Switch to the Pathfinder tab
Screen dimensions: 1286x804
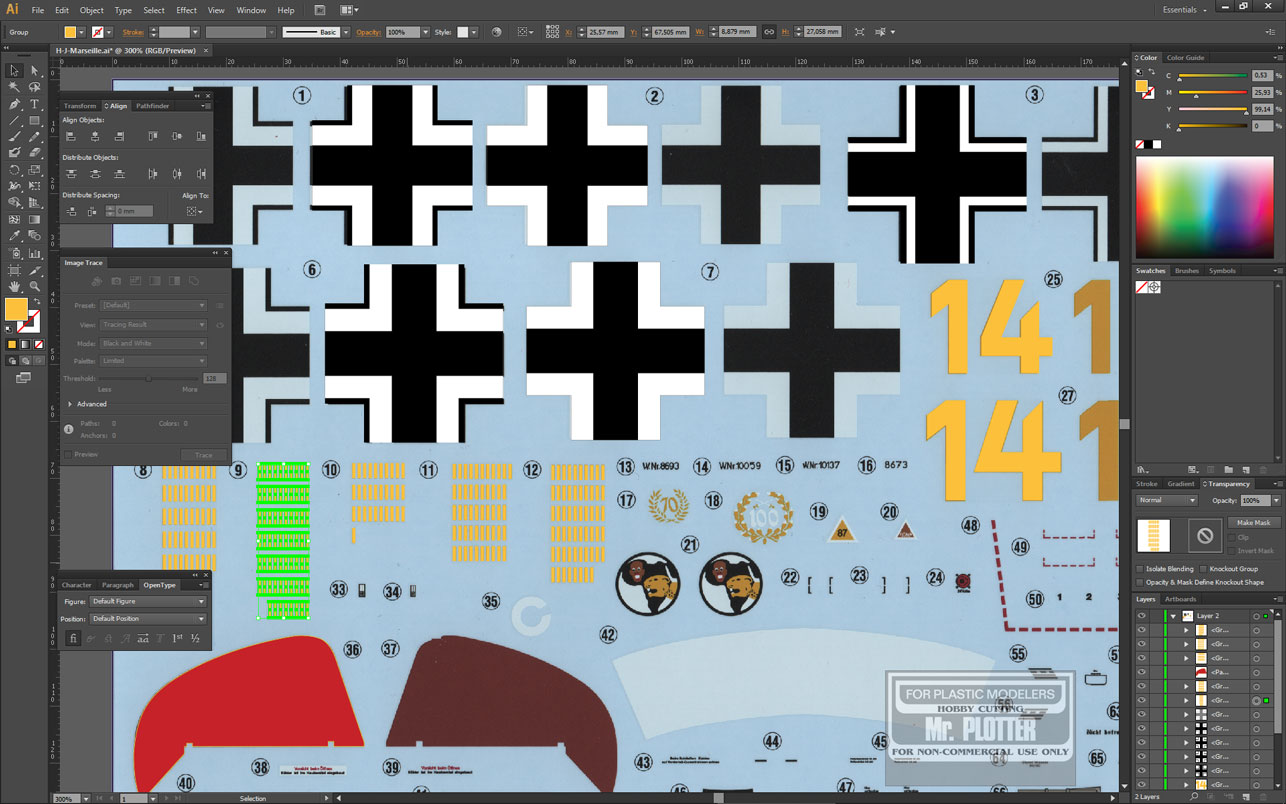tap(153, 106)
